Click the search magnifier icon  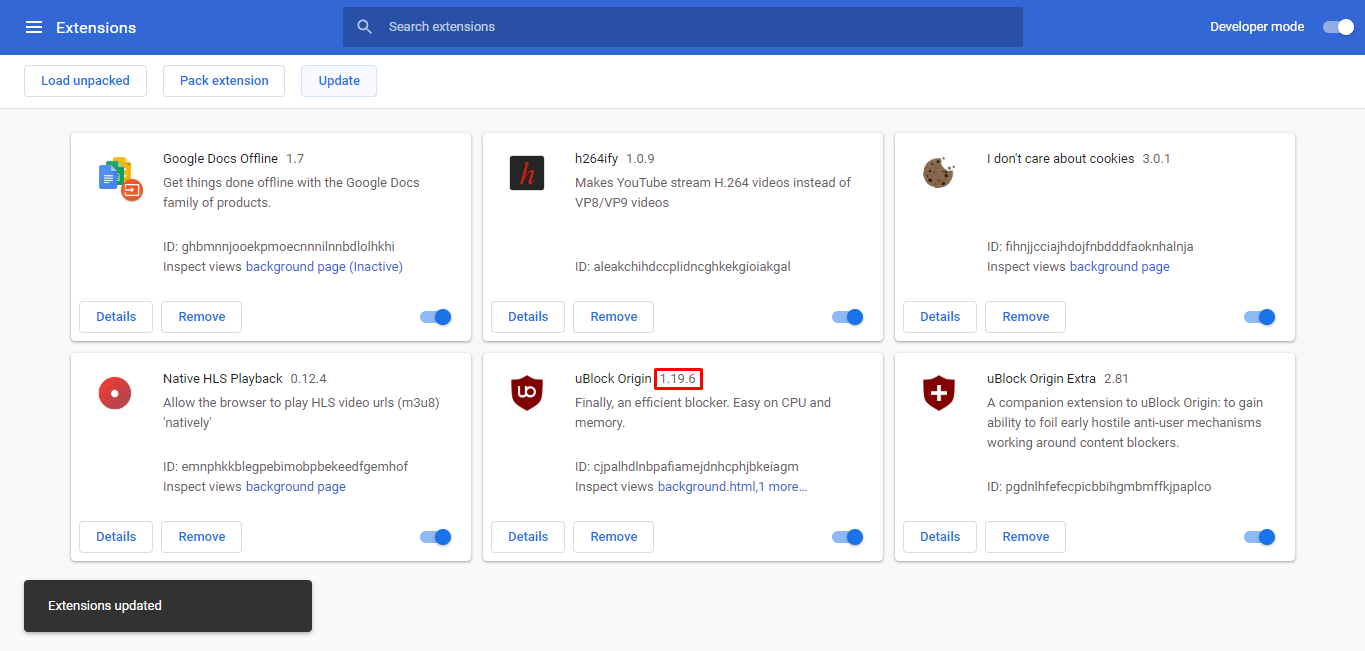[365, 27]
